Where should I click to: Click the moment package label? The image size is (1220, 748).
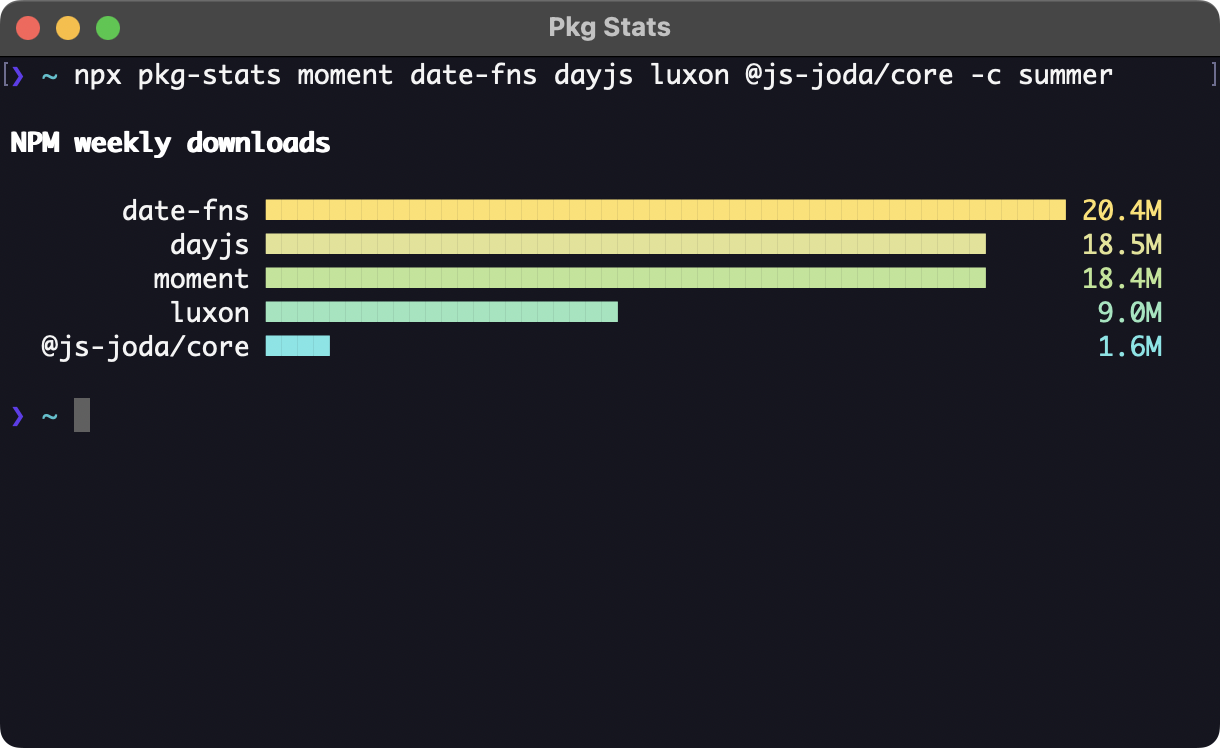[x=201, y=278]
